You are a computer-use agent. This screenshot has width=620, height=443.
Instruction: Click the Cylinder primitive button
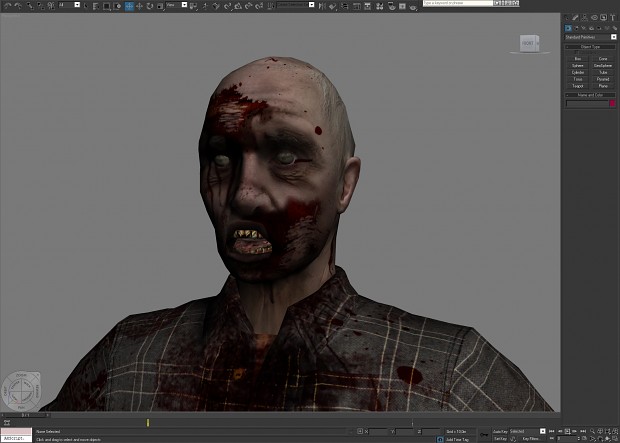point(578,72)
